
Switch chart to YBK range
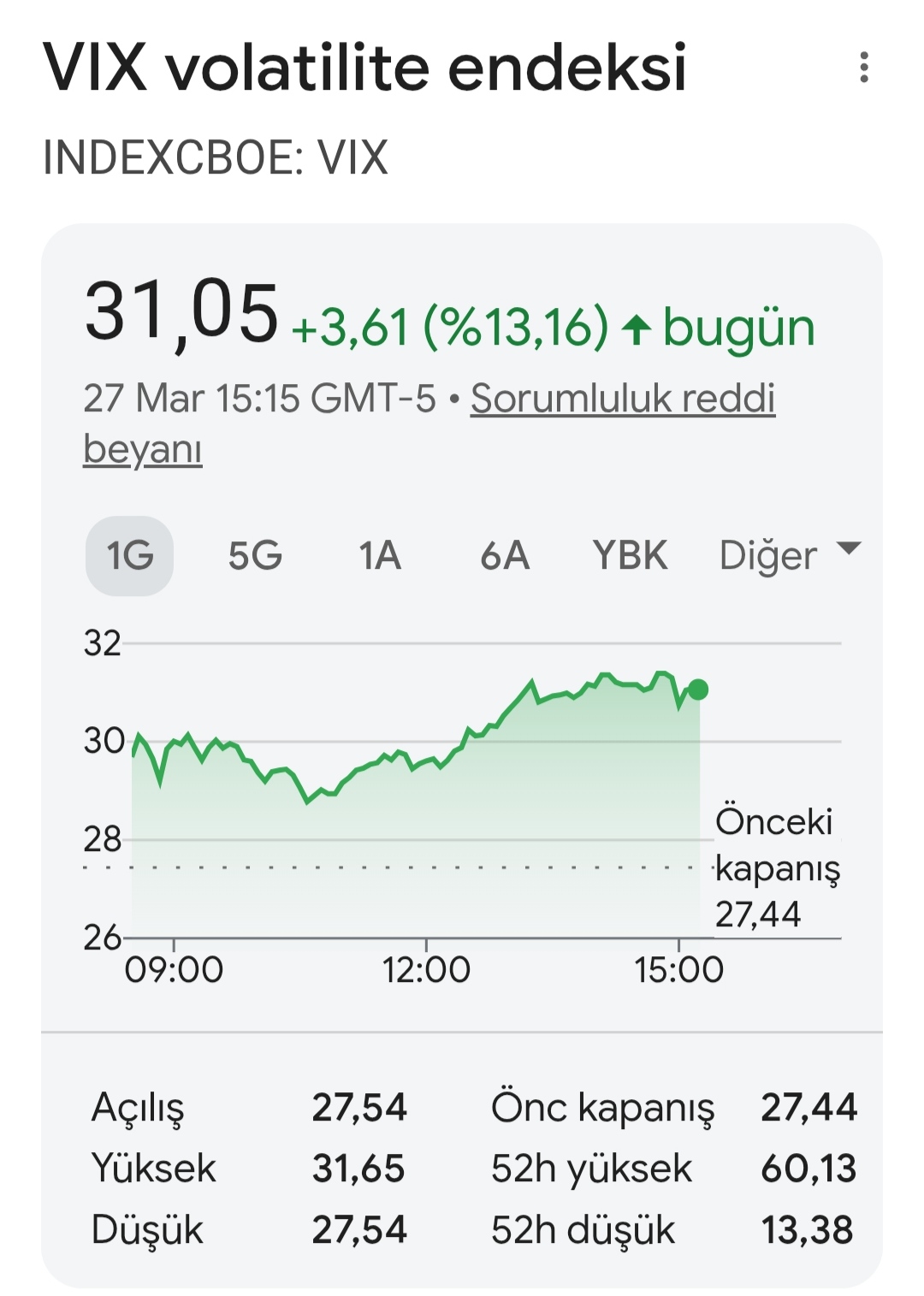[x=630, y=556]
